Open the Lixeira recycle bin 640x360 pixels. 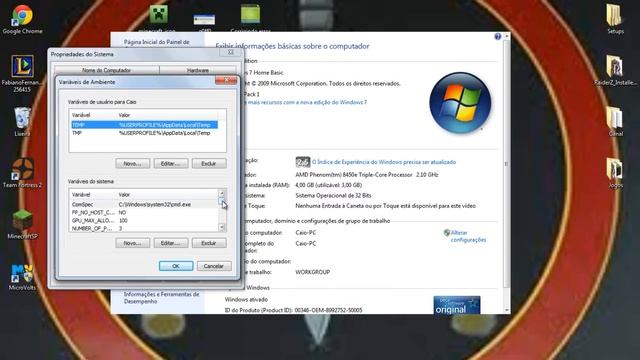tap(22, 122)
